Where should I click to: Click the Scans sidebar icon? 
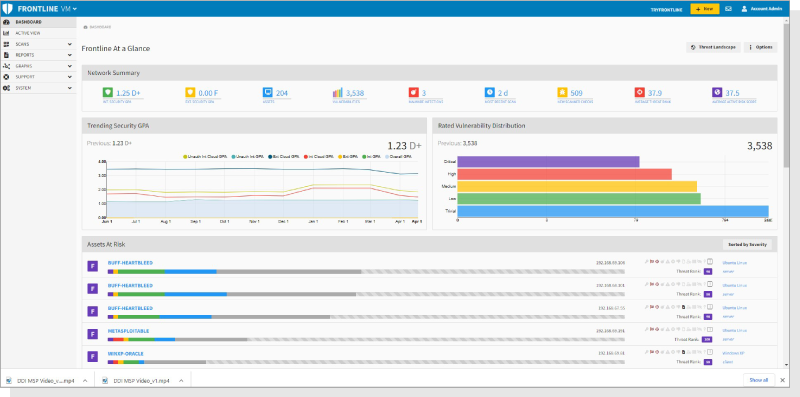(6, 44)
